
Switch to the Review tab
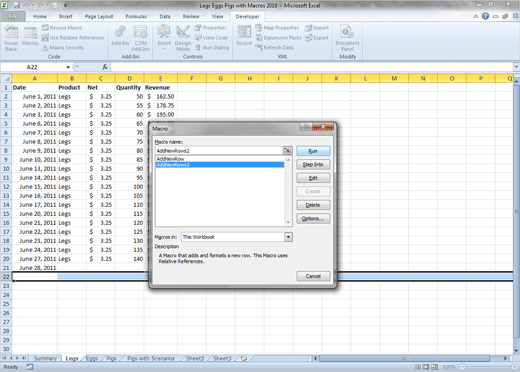coord(191,16)
